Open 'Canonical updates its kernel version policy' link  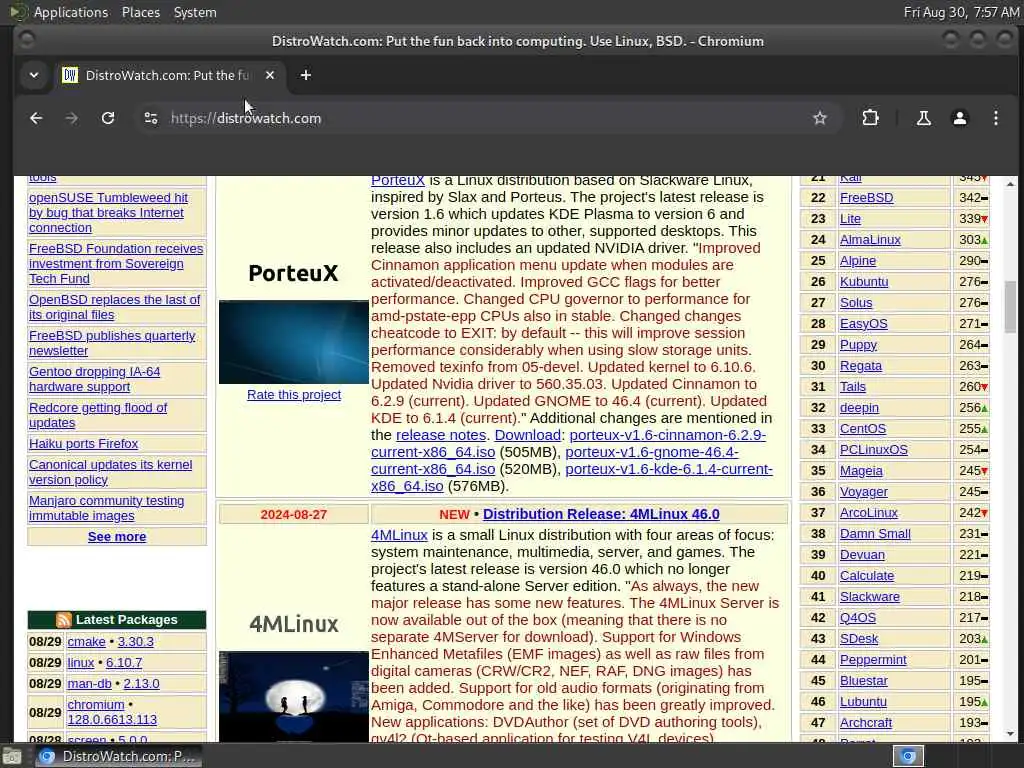click(110, 472)
